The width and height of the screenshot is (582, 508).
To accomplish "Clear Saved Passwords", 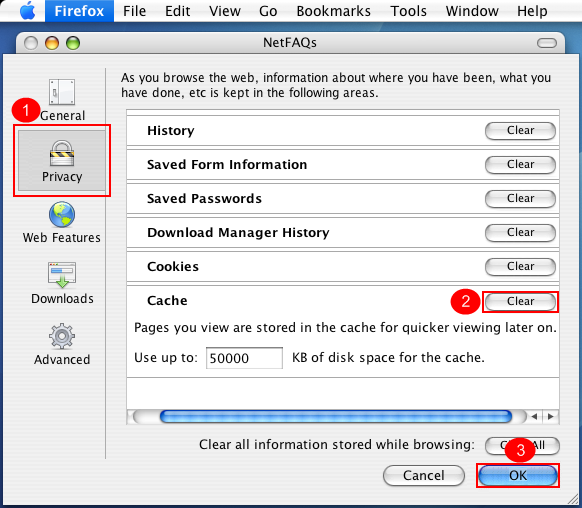I will 520,199.
